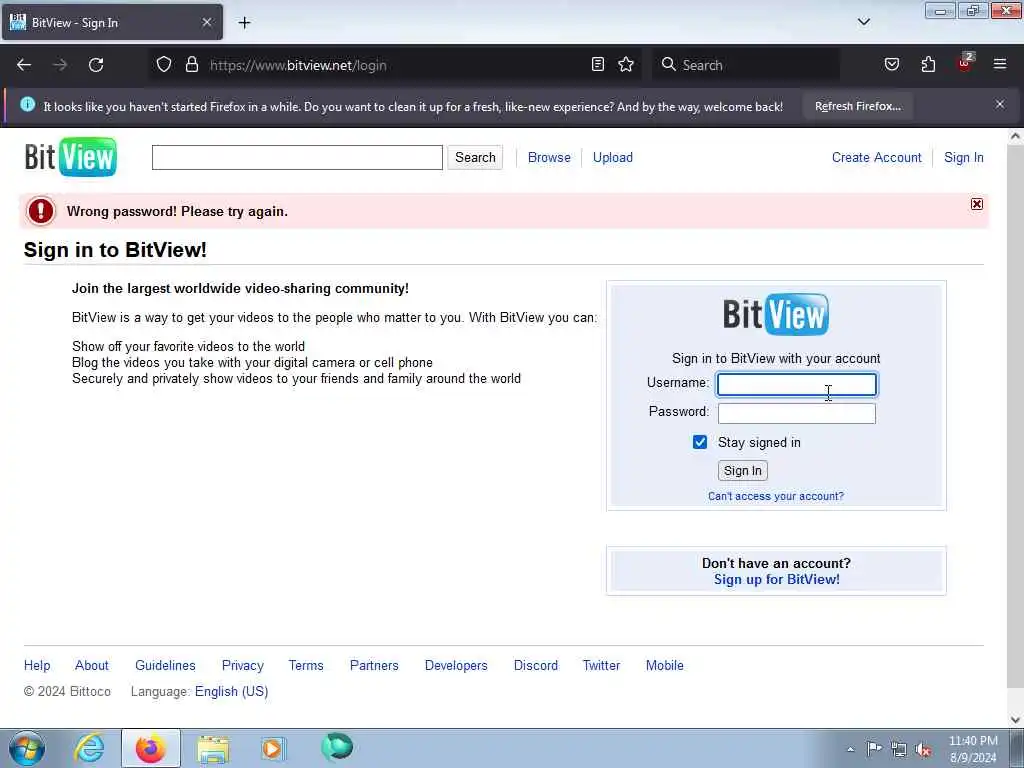This screenshot has width=1024, height=768.
Task: Click the Firefox toolbar Search box
Action: [746, 65]
